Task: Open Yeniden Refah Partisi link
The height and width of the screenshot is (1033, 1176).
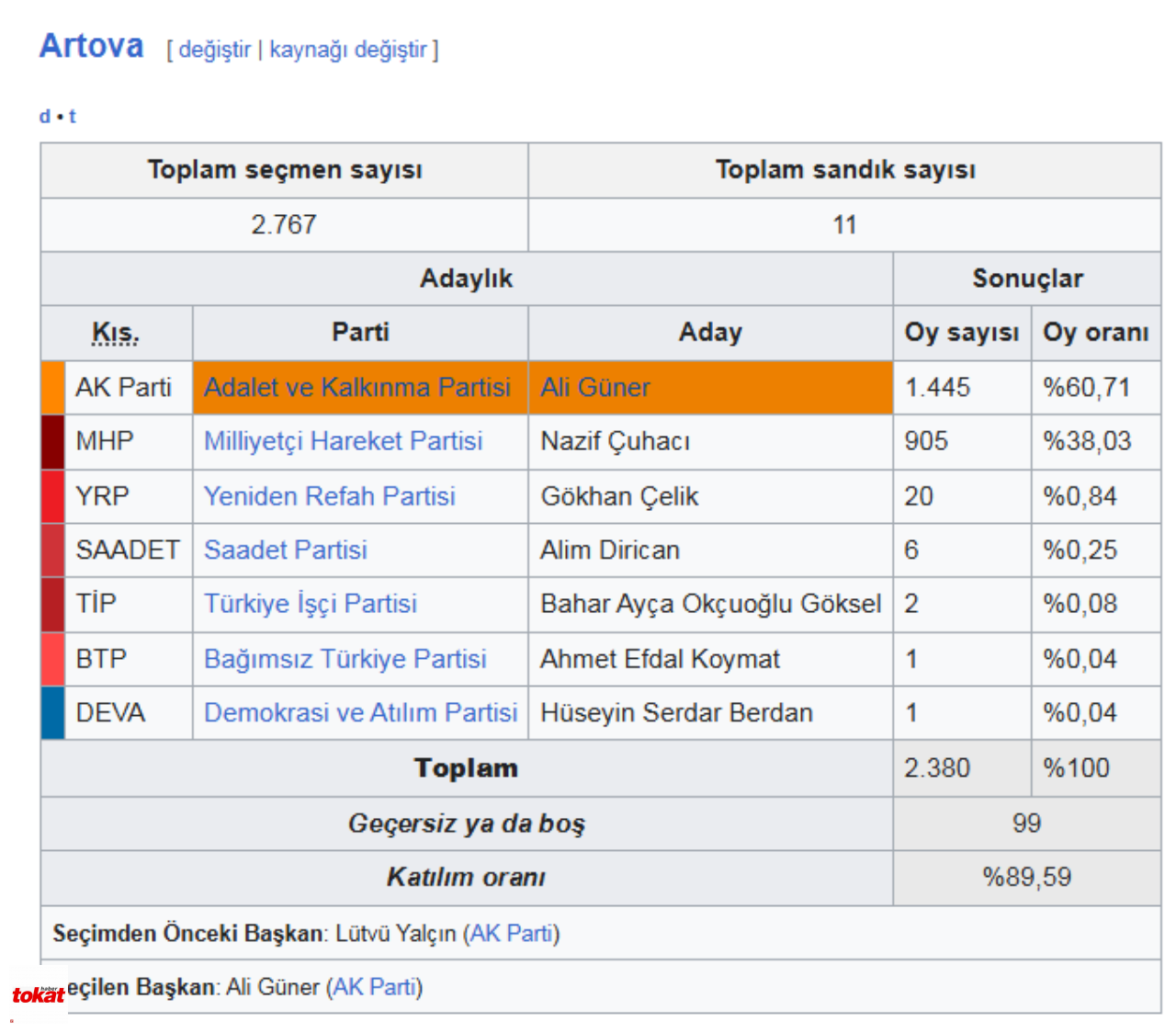Action: coord(330,496)
